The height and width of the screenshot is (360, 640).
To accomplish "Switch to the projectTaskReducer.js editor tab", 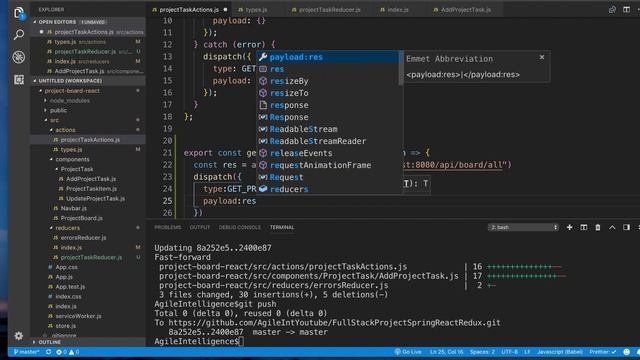I will [329, 9].
